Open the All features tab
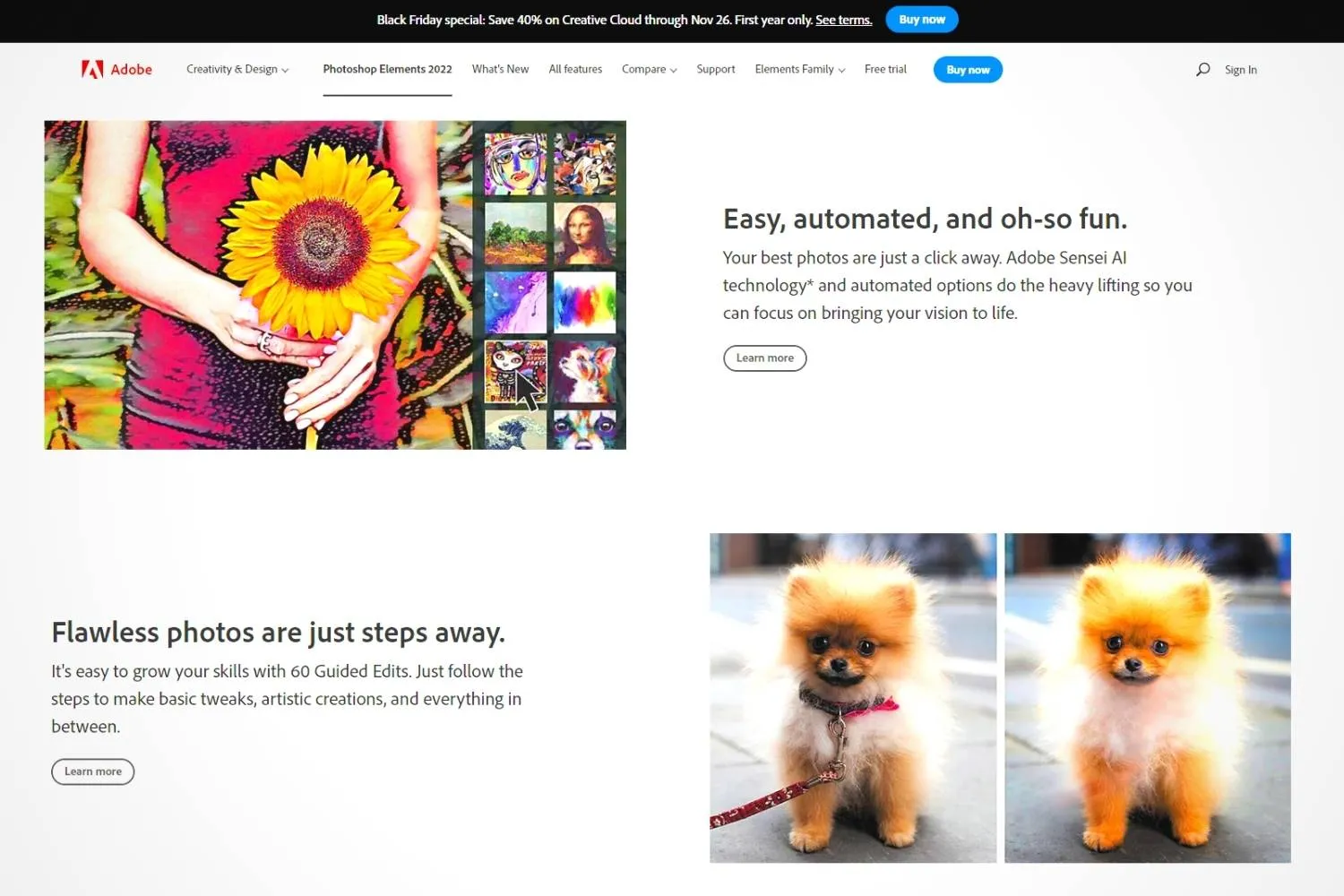 coord(575,69)
